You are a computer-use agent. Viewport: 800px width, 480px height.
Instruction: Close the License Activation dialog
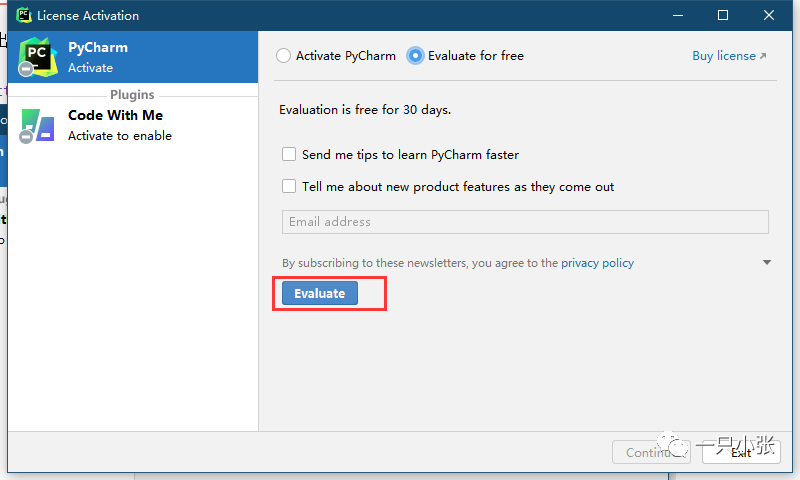pyautogui.click(x=769, y=15)
